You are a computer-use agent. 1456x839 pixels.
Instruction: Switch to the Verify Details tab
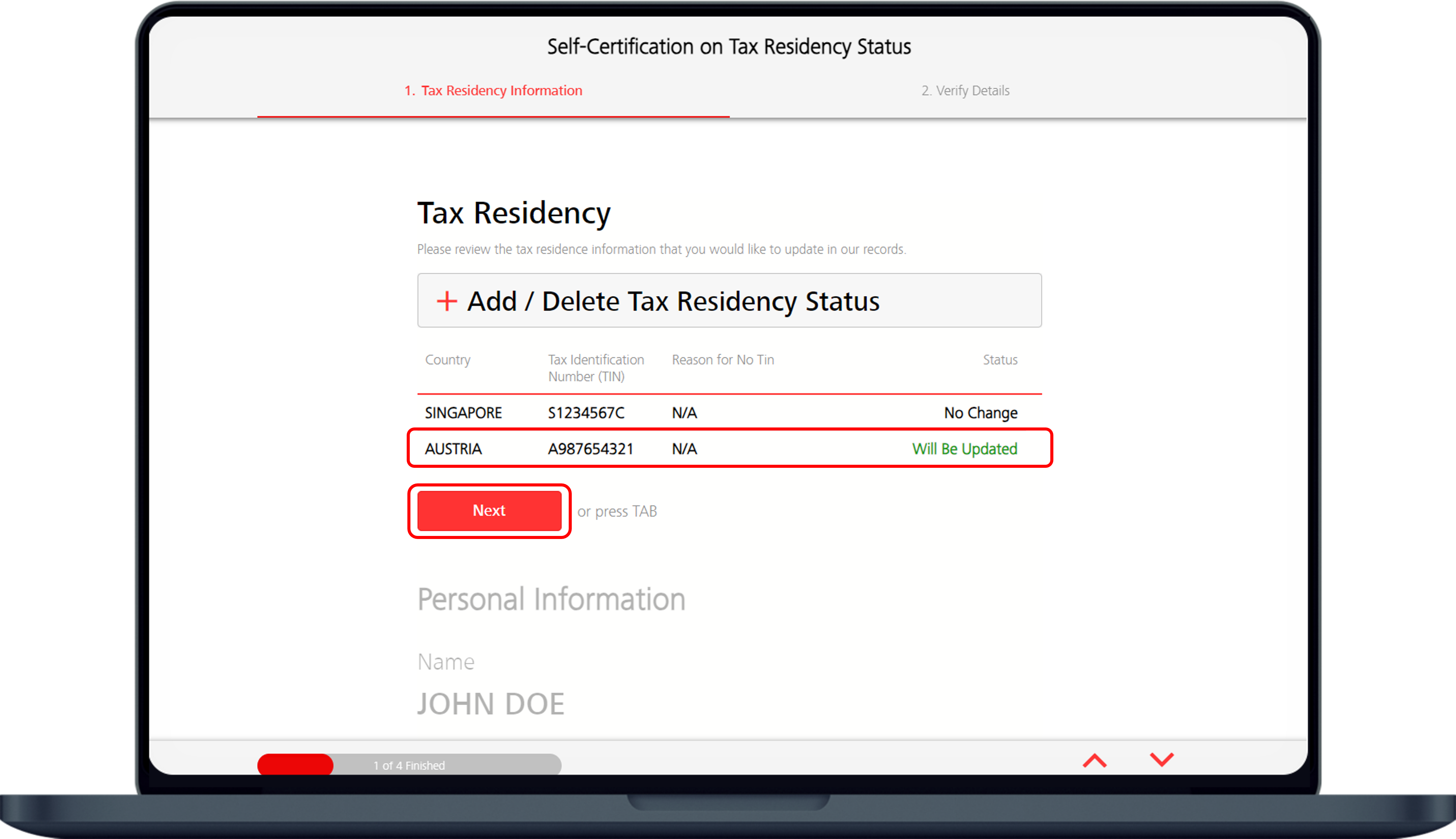tap(965, 91)
